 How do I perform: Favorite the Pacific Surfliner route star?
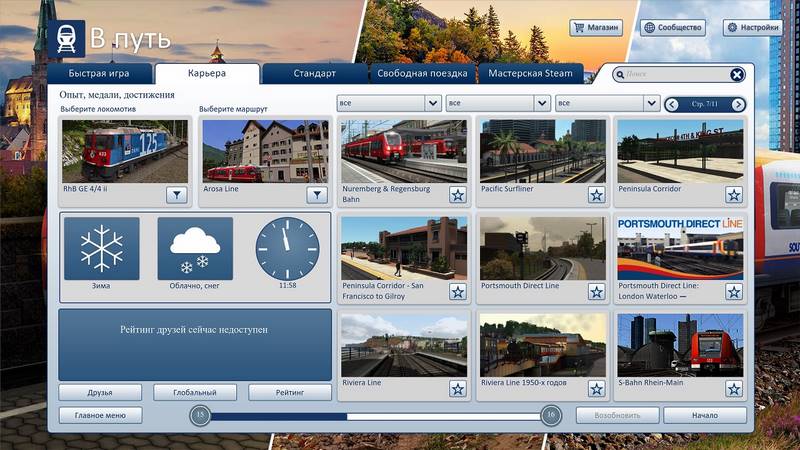[x=596, y=195]
